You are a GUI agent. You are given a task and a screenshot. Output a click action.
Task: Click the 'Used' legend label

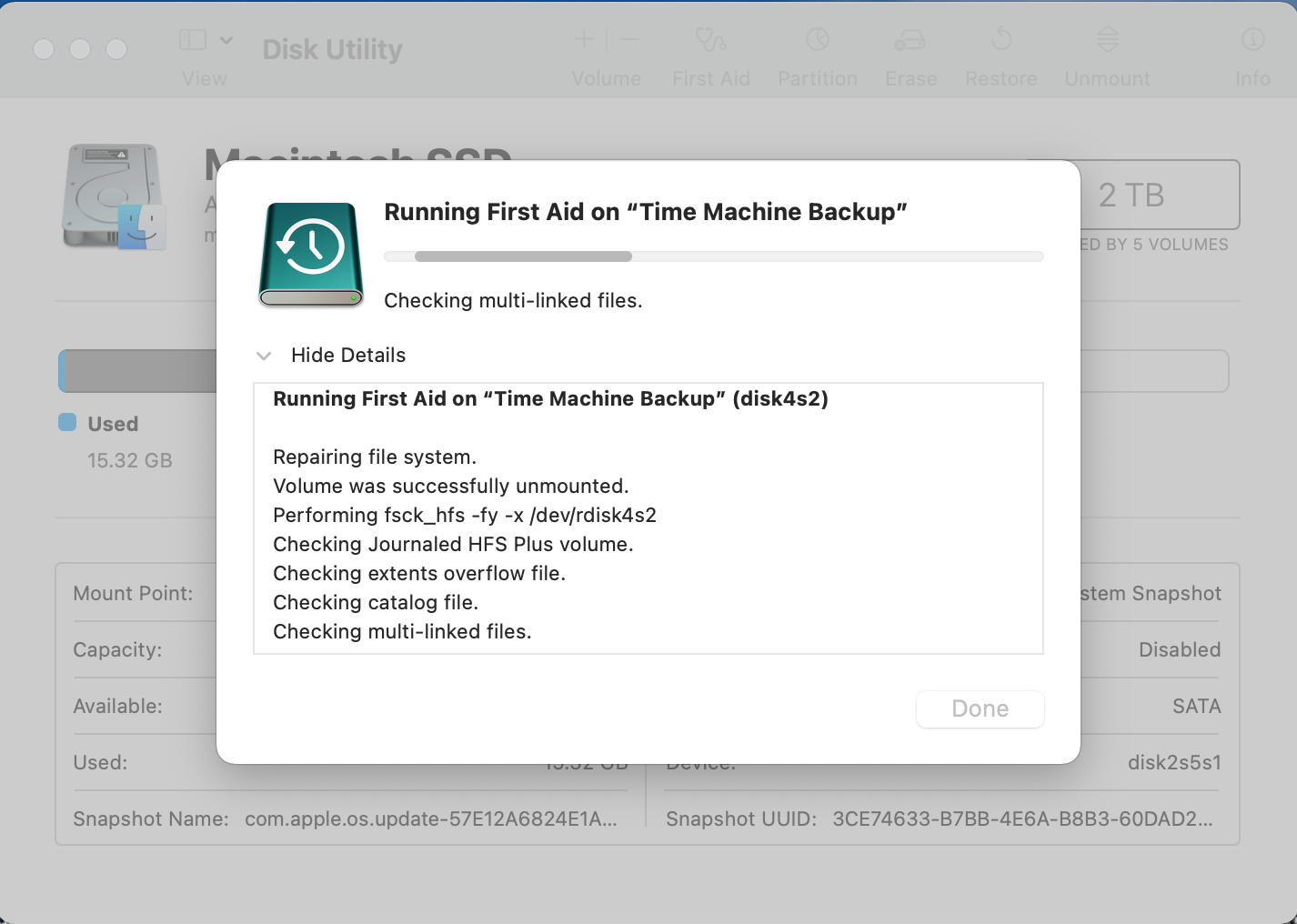(113, 424)
